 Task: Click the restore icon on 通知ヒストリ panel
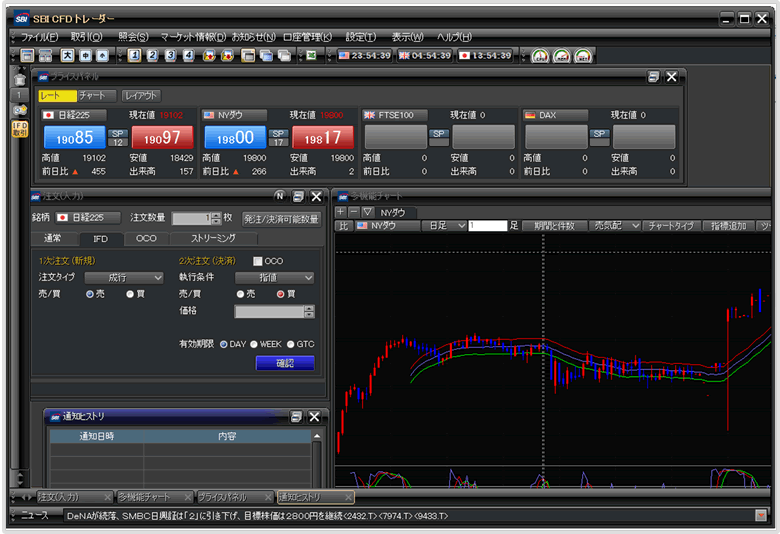[x=296, y=417]
